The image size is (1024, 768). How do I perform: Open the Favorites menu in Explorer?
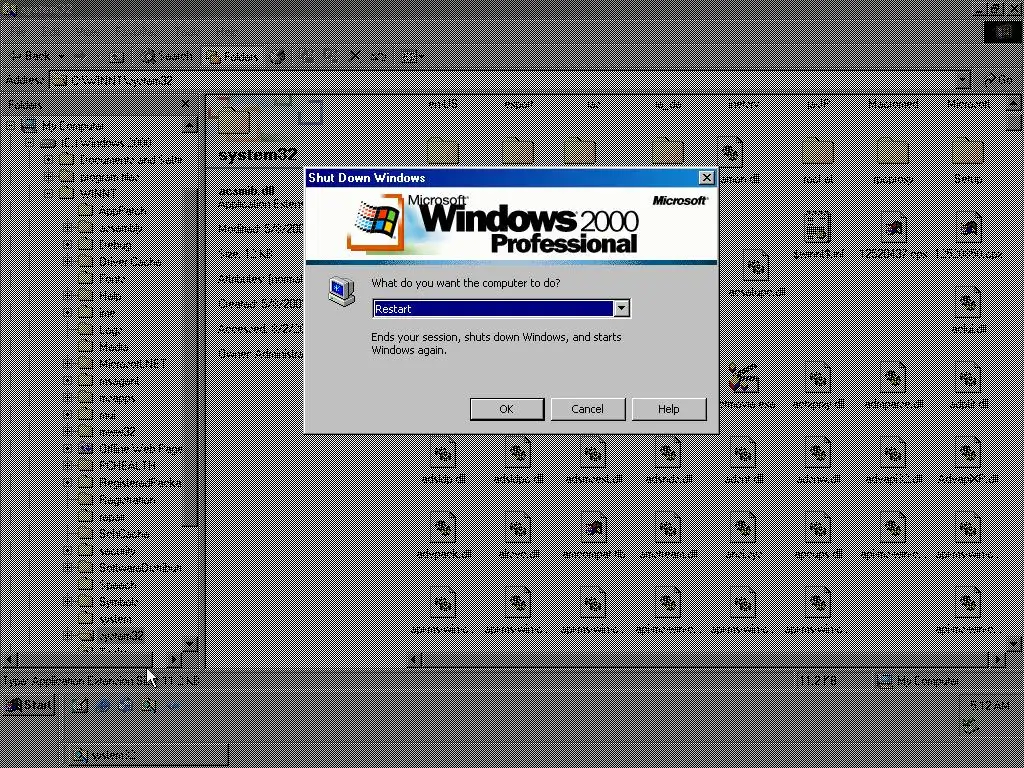[136, 31]
